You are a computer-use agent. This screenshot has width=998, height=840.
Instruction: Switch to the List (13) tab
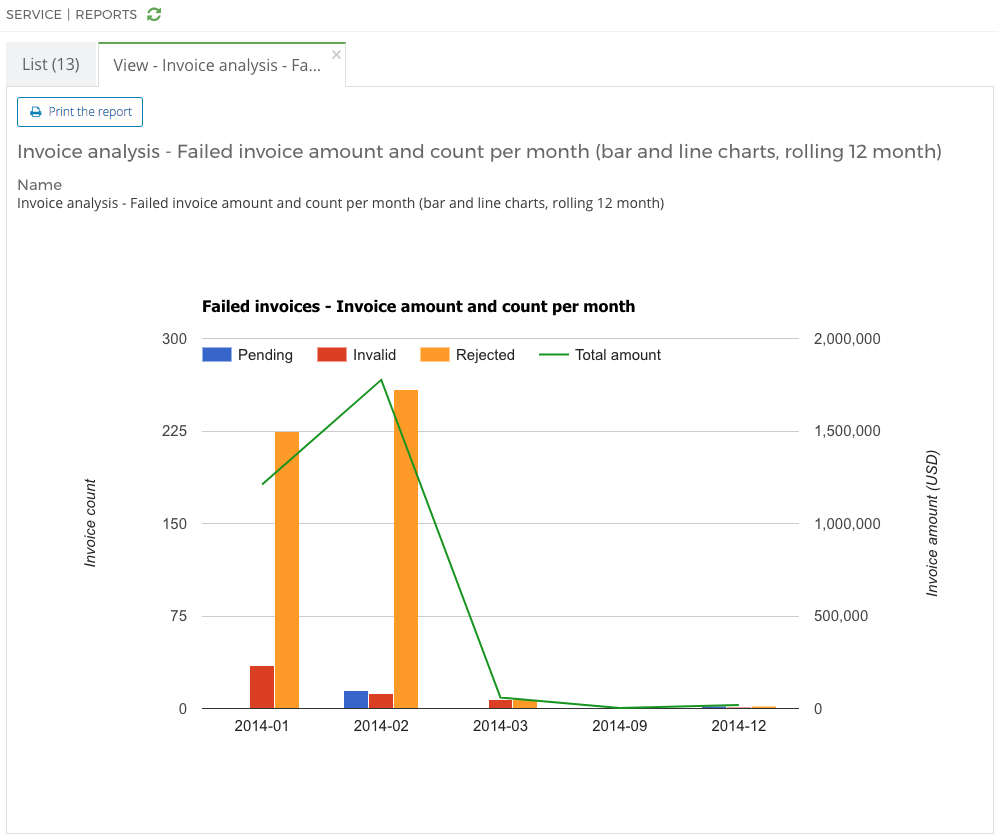coord(51,63)
